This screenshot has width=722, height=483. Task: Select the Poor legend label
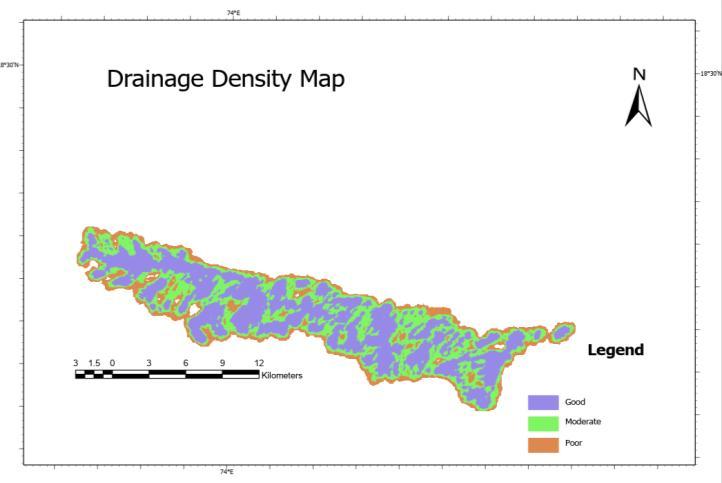574,443
